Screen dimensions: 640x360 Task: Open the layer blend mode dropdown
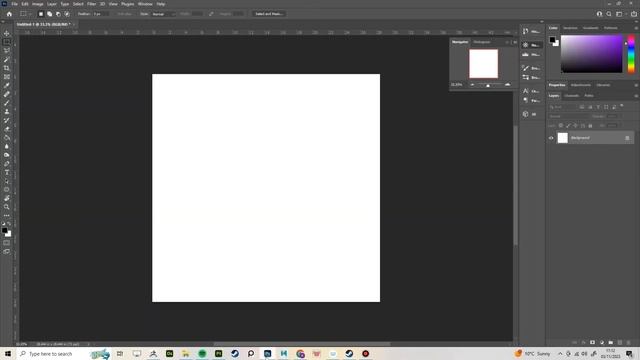[568, 116]
